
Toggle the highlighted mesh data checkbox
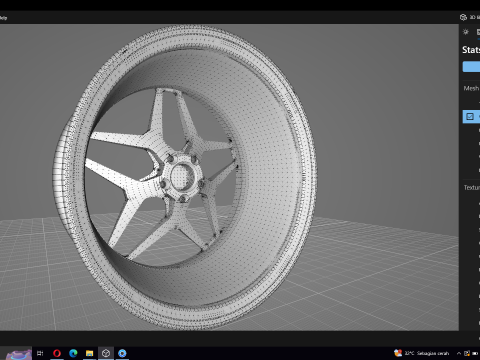[470, 116]
